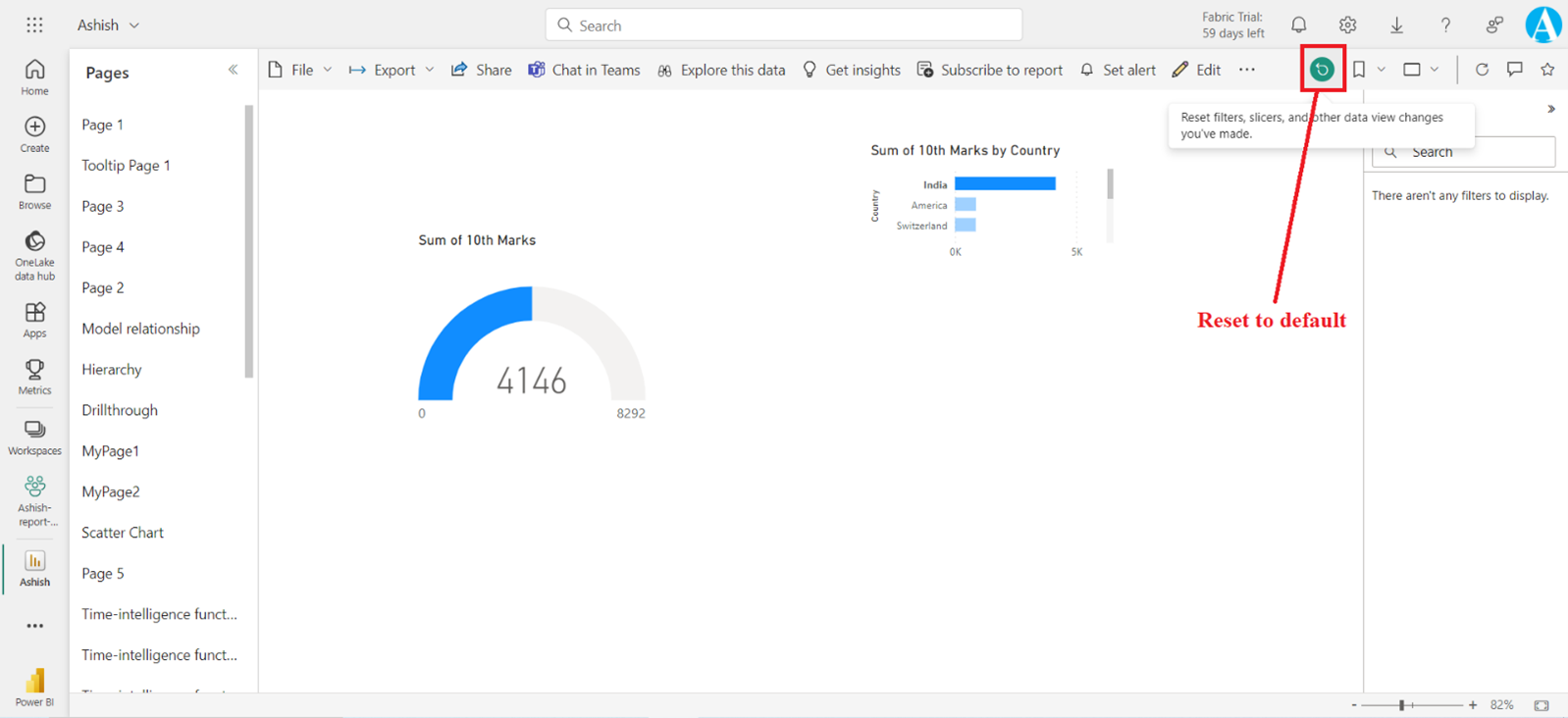
Task: Expand the view dropdown arrow
Action: click(1435, 70)
